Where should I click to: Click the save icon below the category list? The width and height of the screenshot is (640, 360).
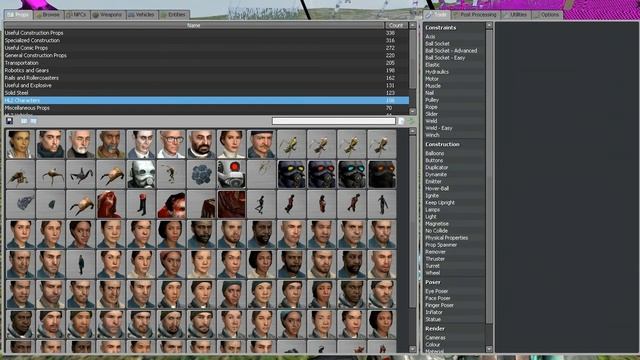tap(9, 121)
